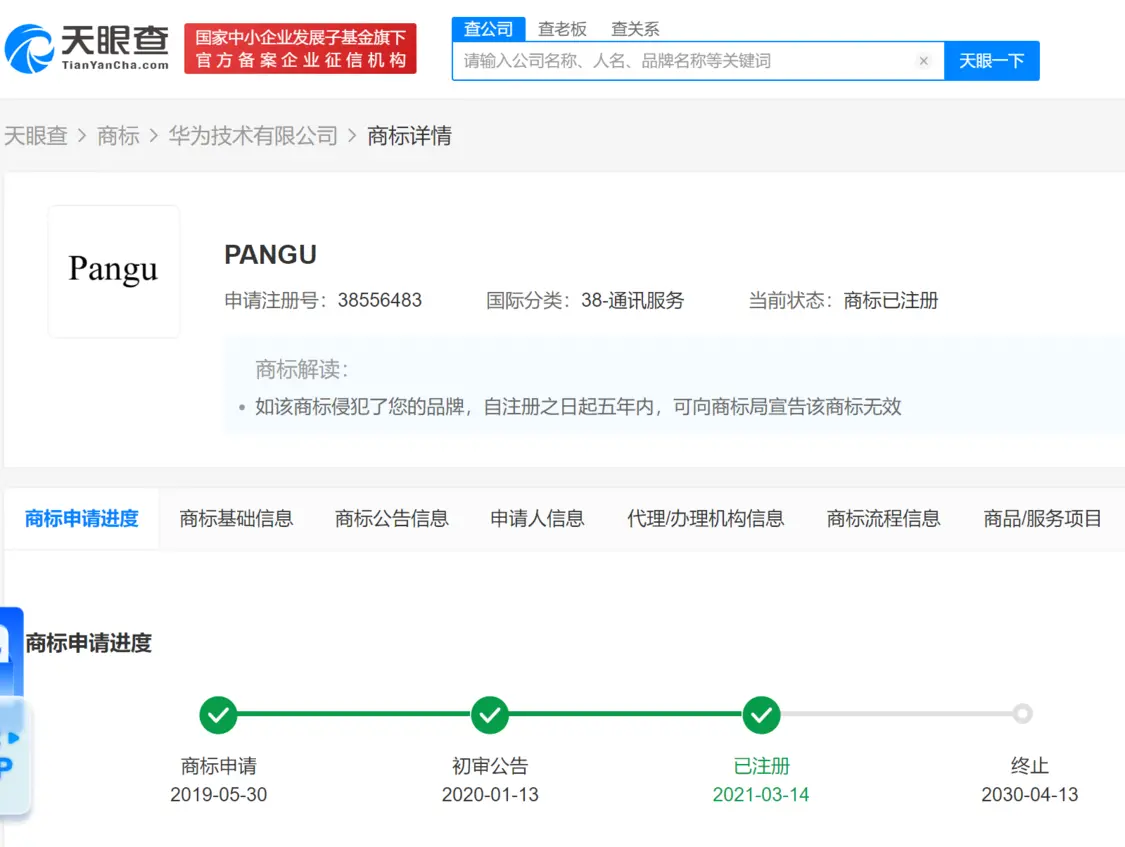1125x847 pixels.
Task: Click the 初审公告 green checkmark
Action: pyautogui.click(x=490, y=715)
